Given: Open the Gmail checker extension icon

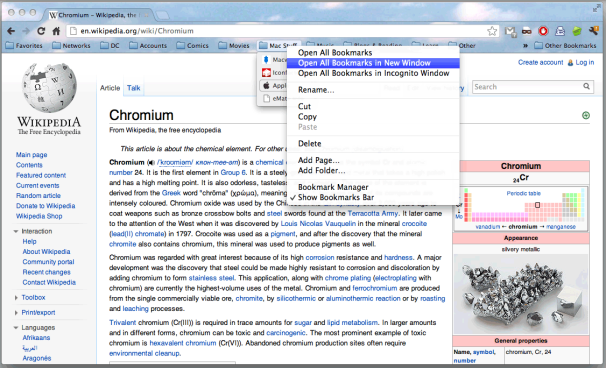Looking at the screenshot, I should [x=511, y=31].
